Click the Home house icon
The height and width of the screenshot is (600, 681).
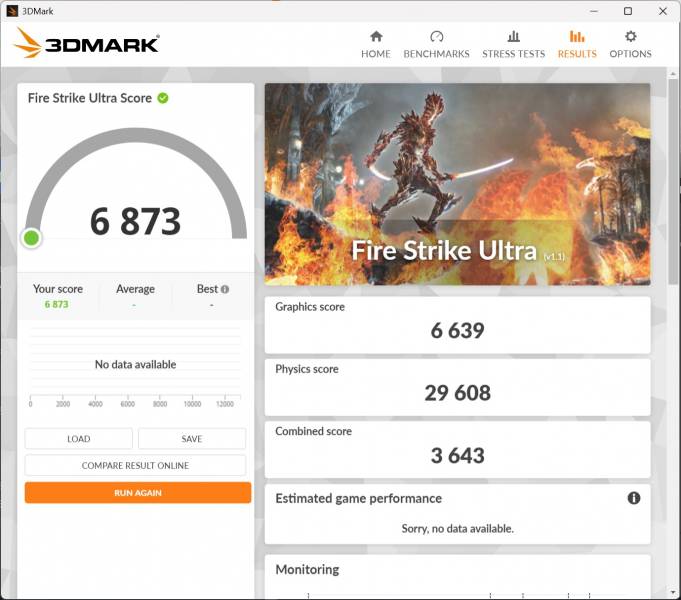click(376, 36)
